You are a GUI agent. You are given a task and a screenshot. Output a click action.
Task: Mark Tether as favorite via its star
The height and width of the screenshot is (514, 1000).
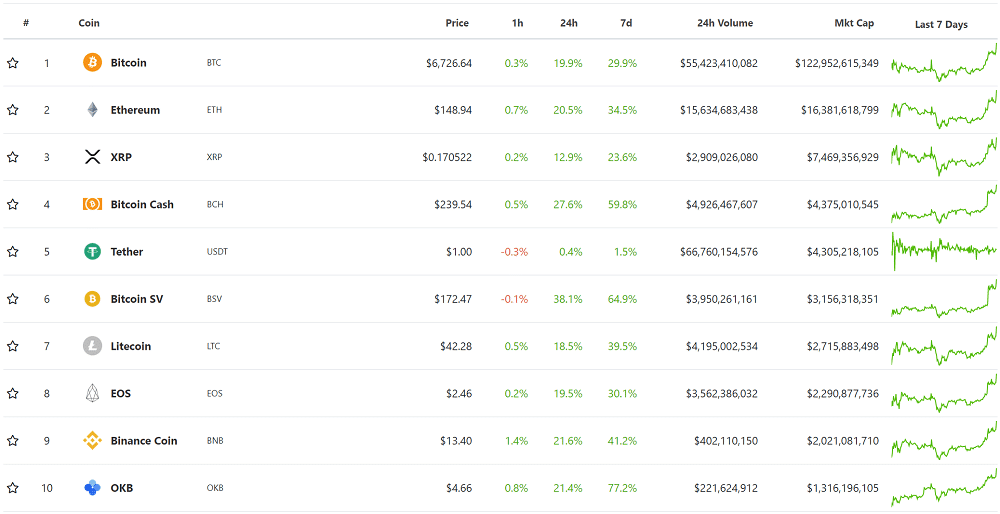[12, 252]
